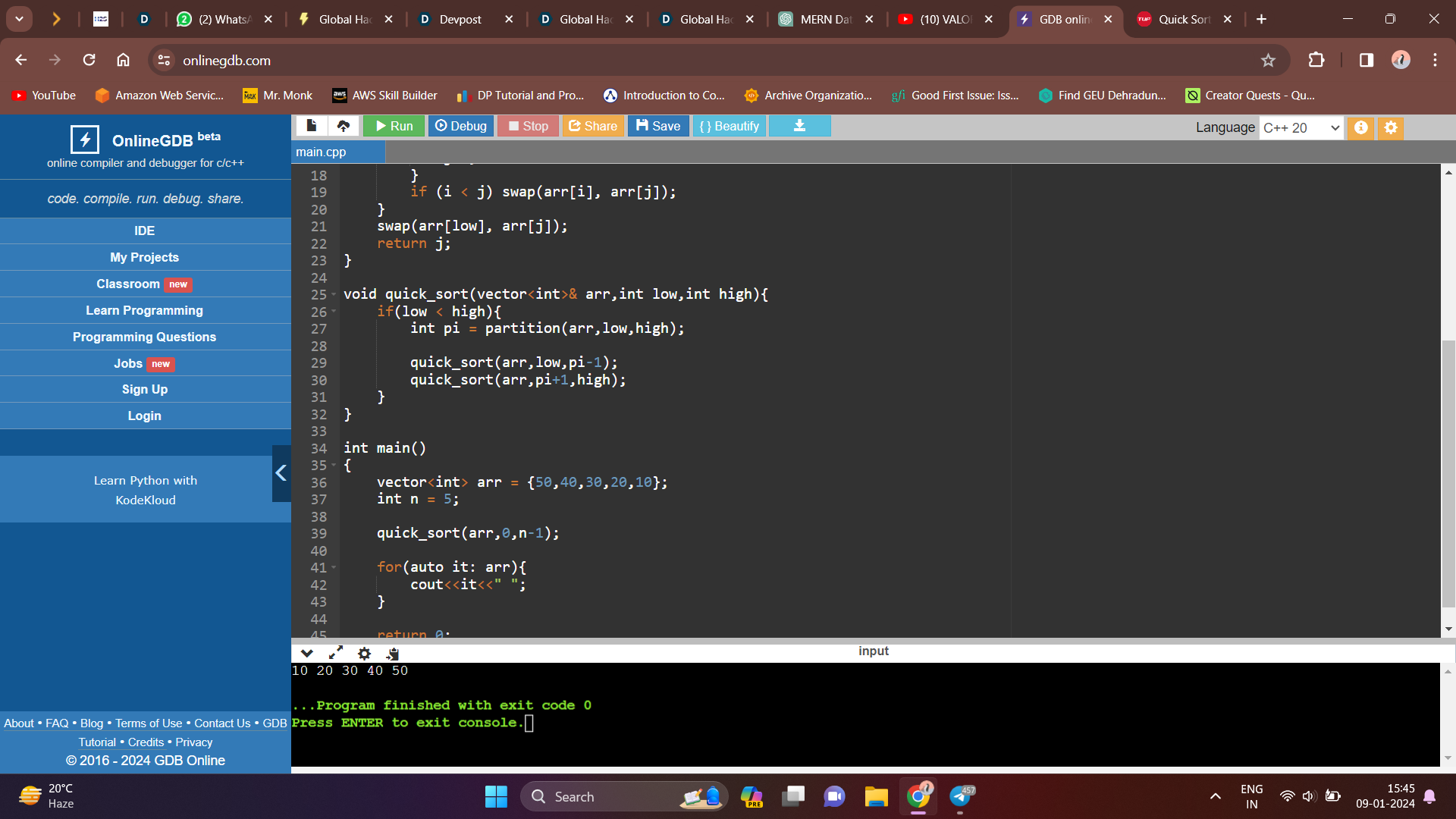
Task: Switch to the Quick Sort browser tab
Action: 1183,20
